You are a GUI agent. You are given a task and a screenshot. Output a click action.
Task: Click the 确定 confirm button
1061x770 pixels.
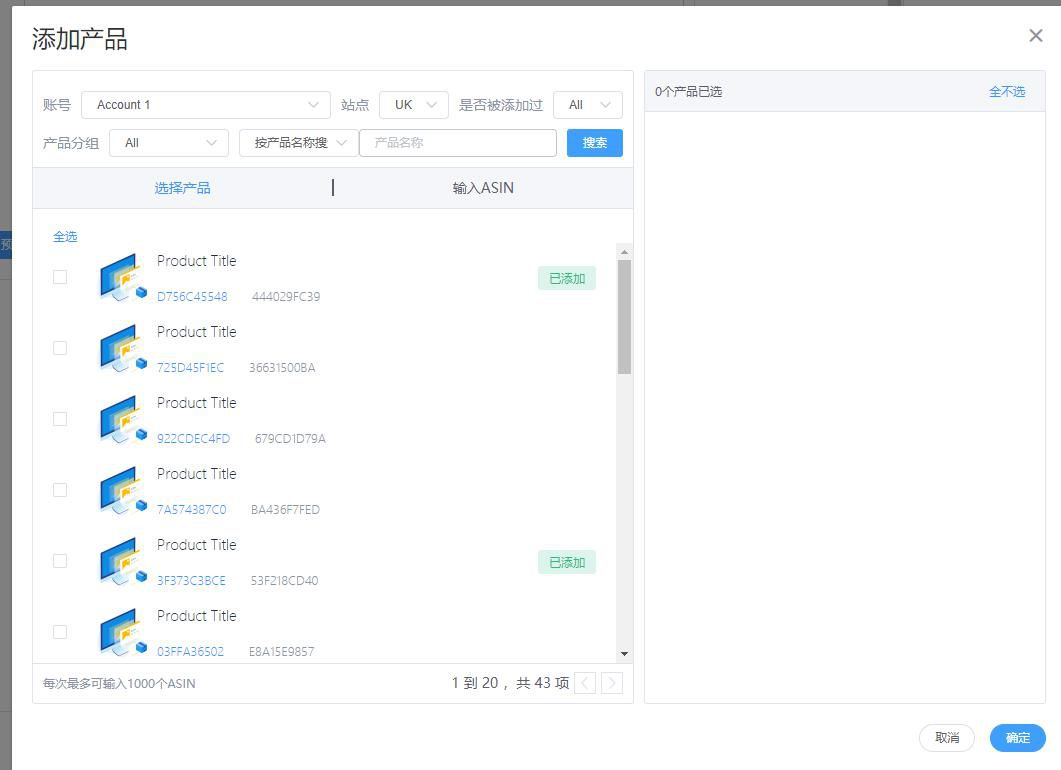(1017, 738)
